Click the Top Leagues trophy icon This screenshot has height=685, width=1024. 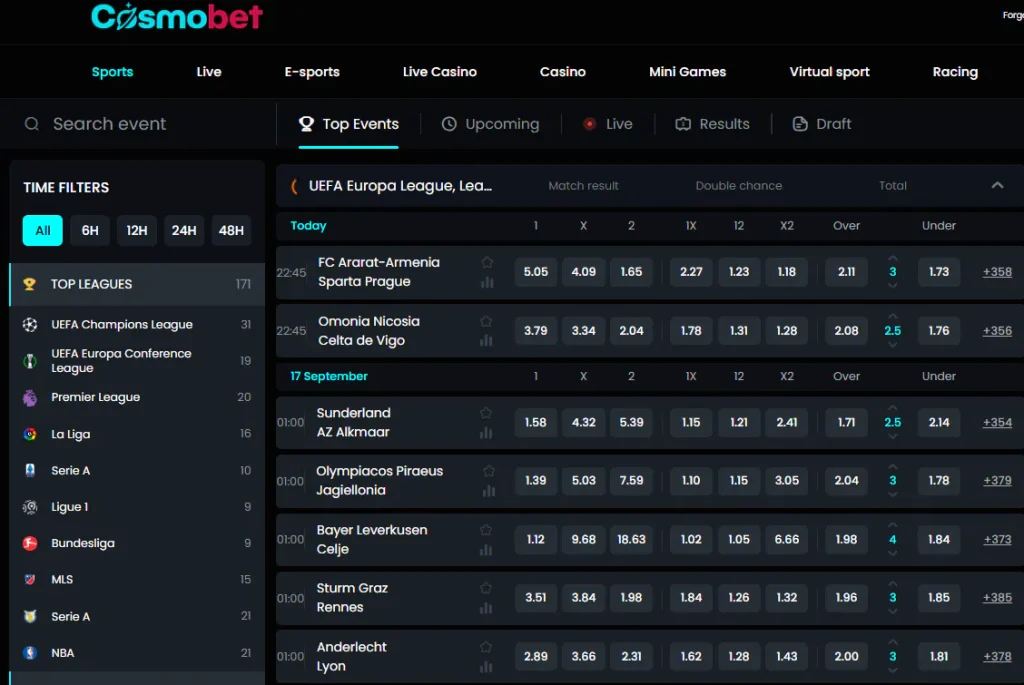29,284
